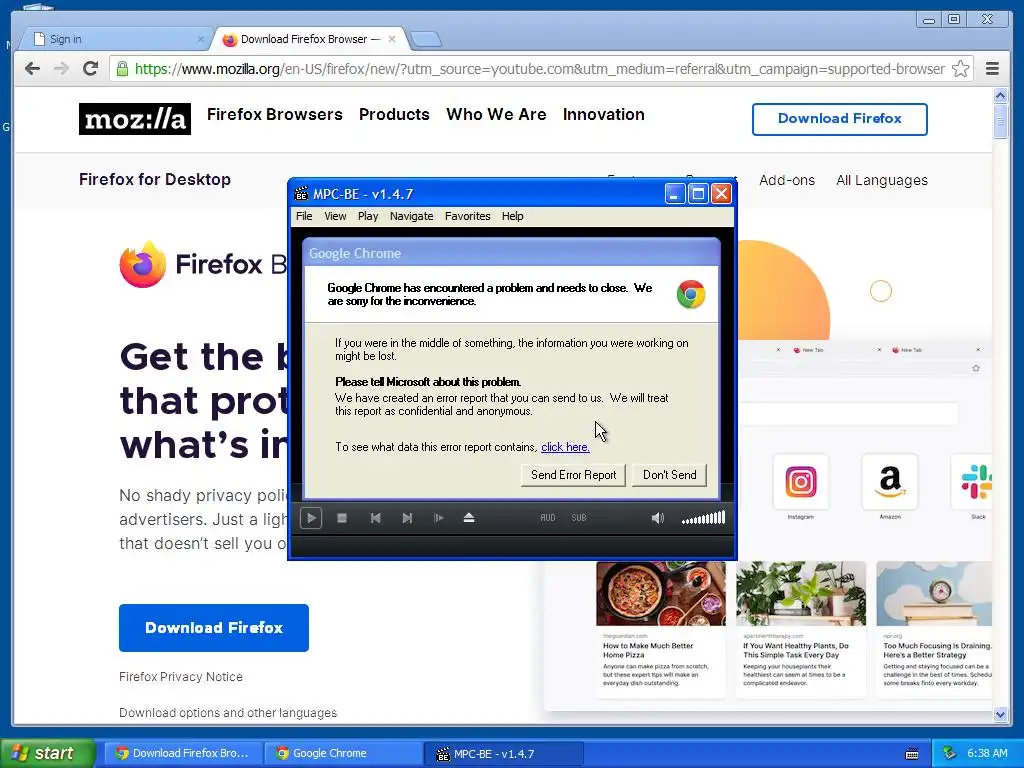The width and height of the screenshot is (1024, 768).
Task: Open MPC-BE Play menu
Action: pyautogui.click(x=368, y=216)
